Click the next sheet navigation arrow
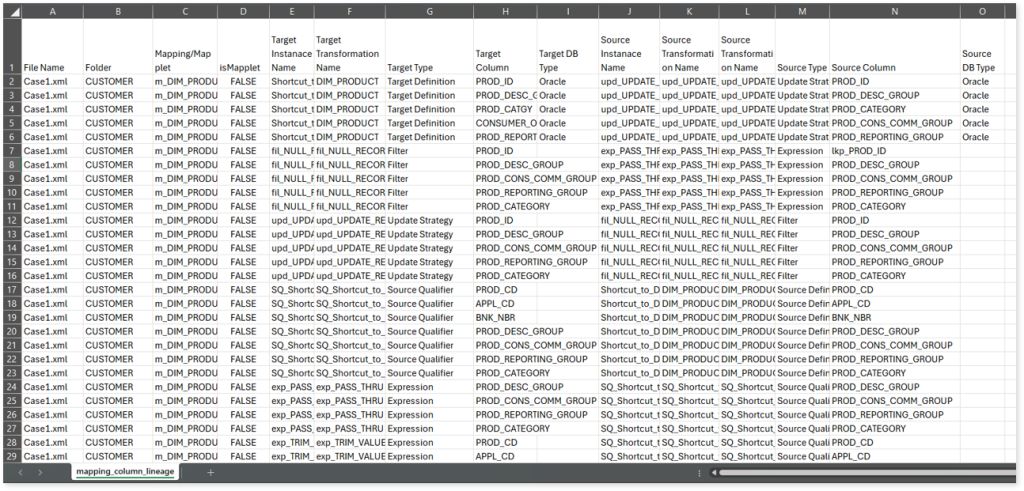 [x=40, y=472]
